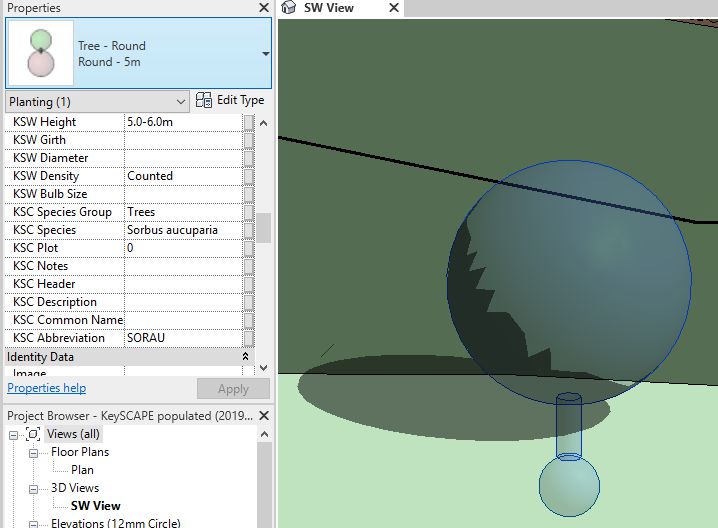Image resolution: width=718 pixels, height=528 pixels.
Task: Click the Tree - Round type preview thumbnail
Action: click(x=40, y=53)
